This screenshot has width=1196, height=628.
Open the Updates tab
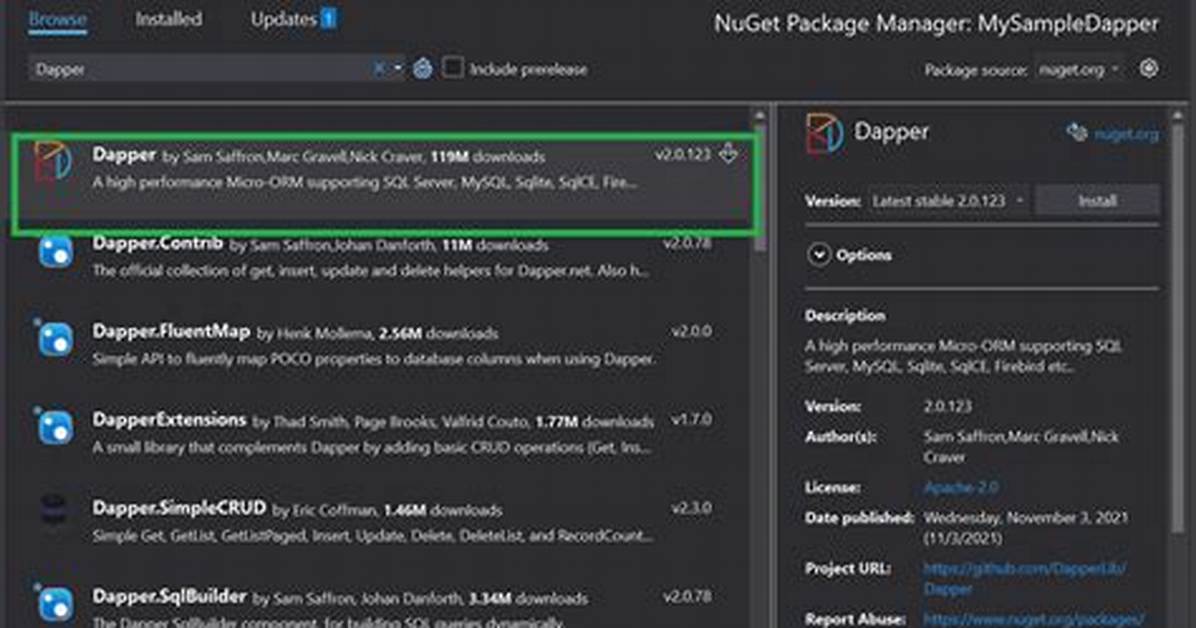[x=293, y=19]
